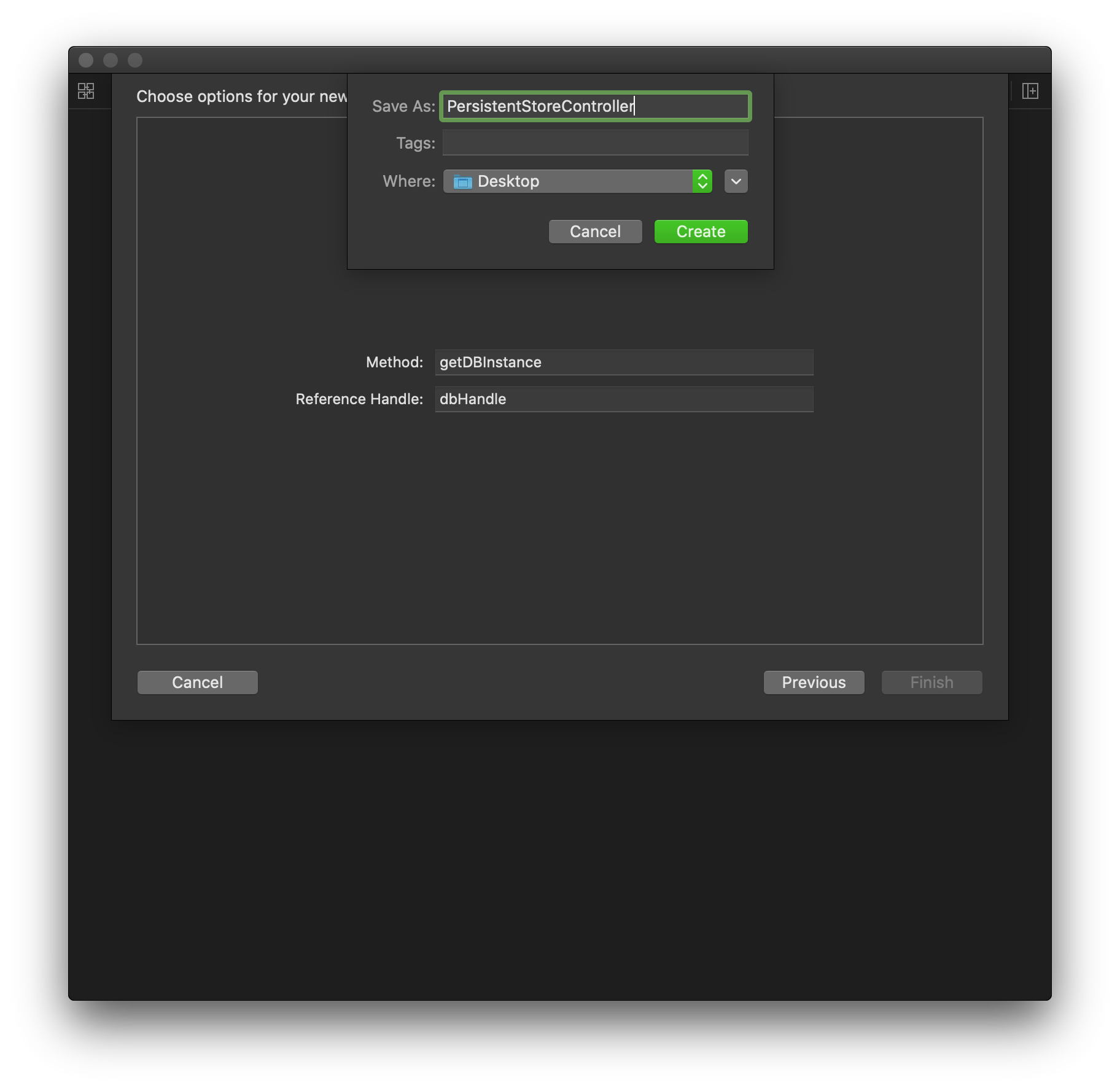The height and width of the screenshot is (1091, 1120).
Task: Click the 'Choose options for your new' heading
Action: coord(241,96)
